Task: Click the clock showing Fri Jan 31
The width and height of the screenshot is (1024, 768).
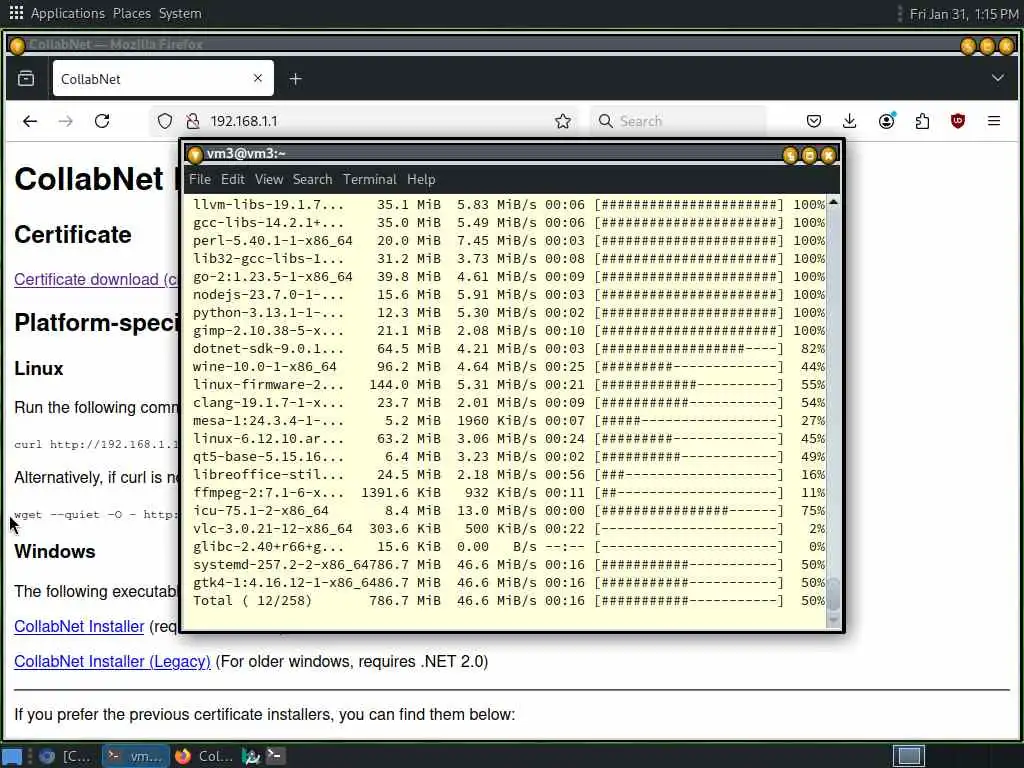Action: tap(964, 14)
